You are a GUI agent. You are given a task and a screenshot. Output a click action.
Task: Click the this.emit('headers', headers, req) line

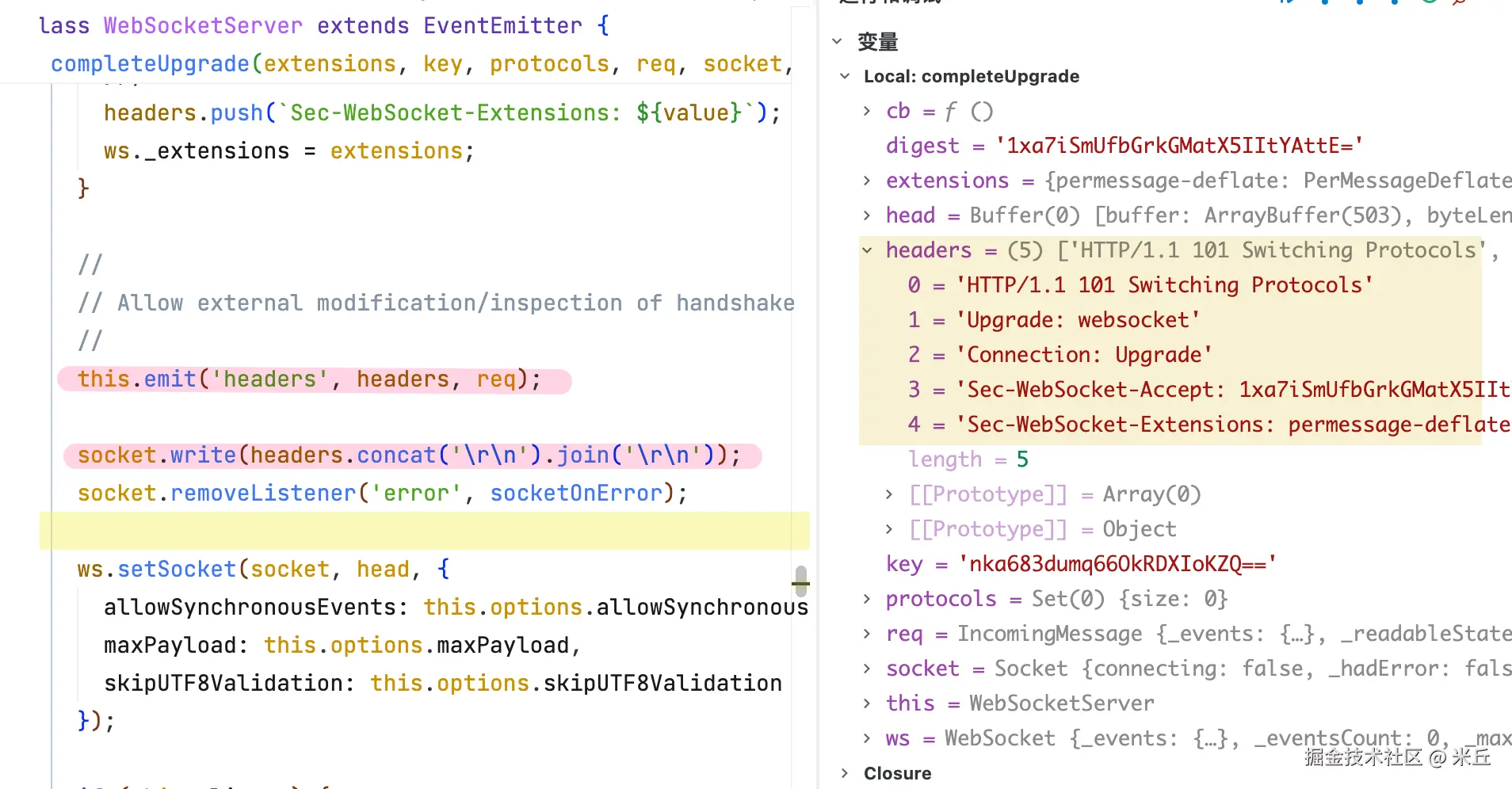click(x=309, y=379)
